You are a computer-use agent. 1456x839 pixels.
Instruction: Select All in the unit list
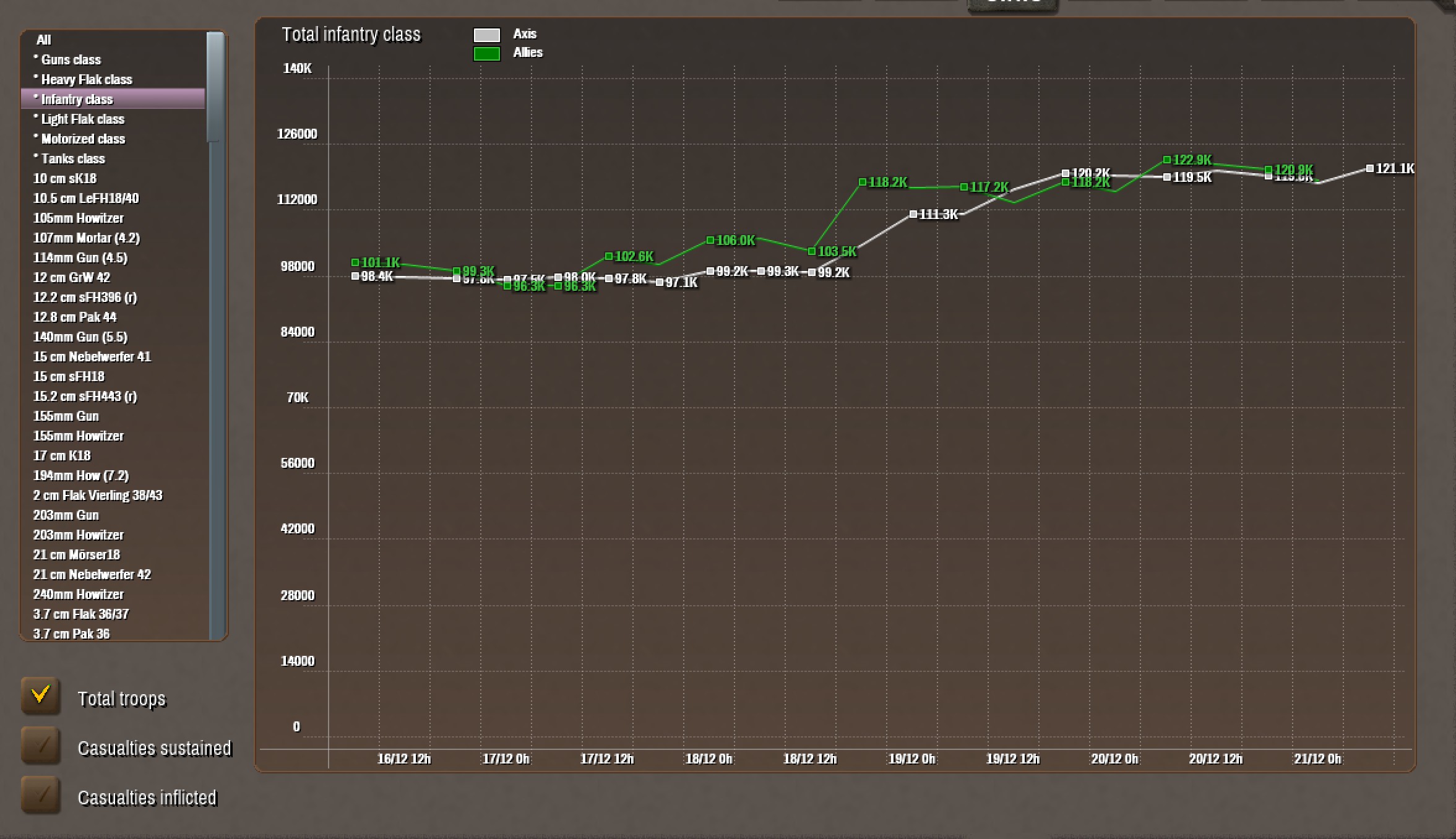pyautogui.click(x=43, y=40)
